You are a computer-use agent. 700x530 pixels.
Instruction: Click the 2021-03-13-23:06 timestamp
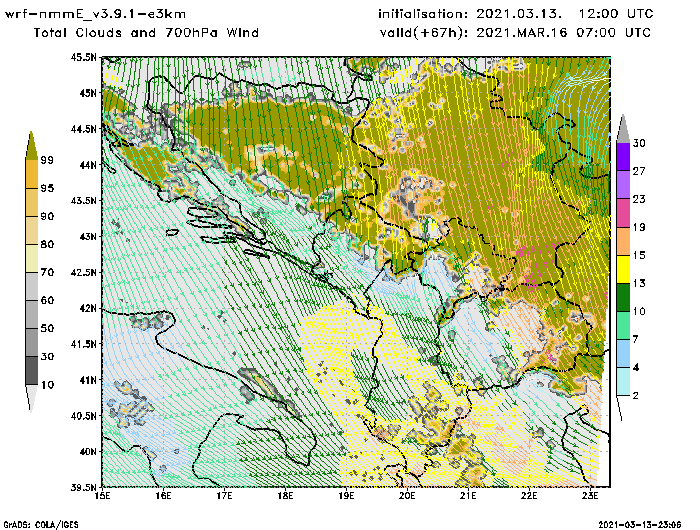pos(640,525)
